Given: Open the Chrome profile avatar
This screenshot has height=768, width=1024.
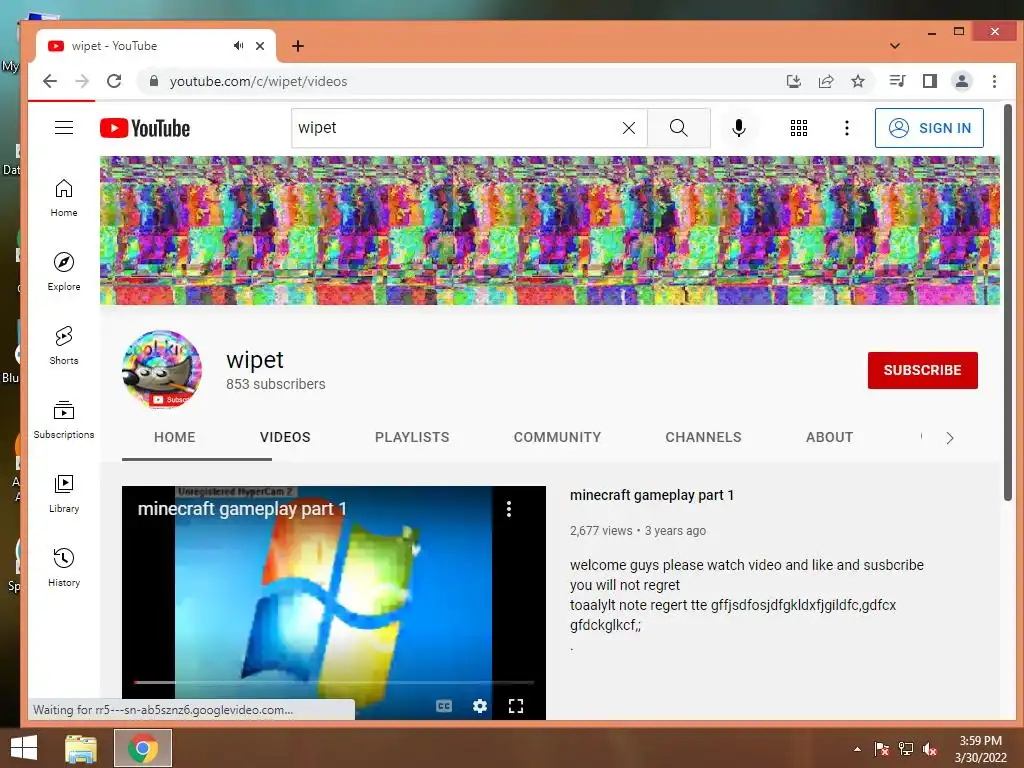Looking at the screenshot, I should [962, 81].
